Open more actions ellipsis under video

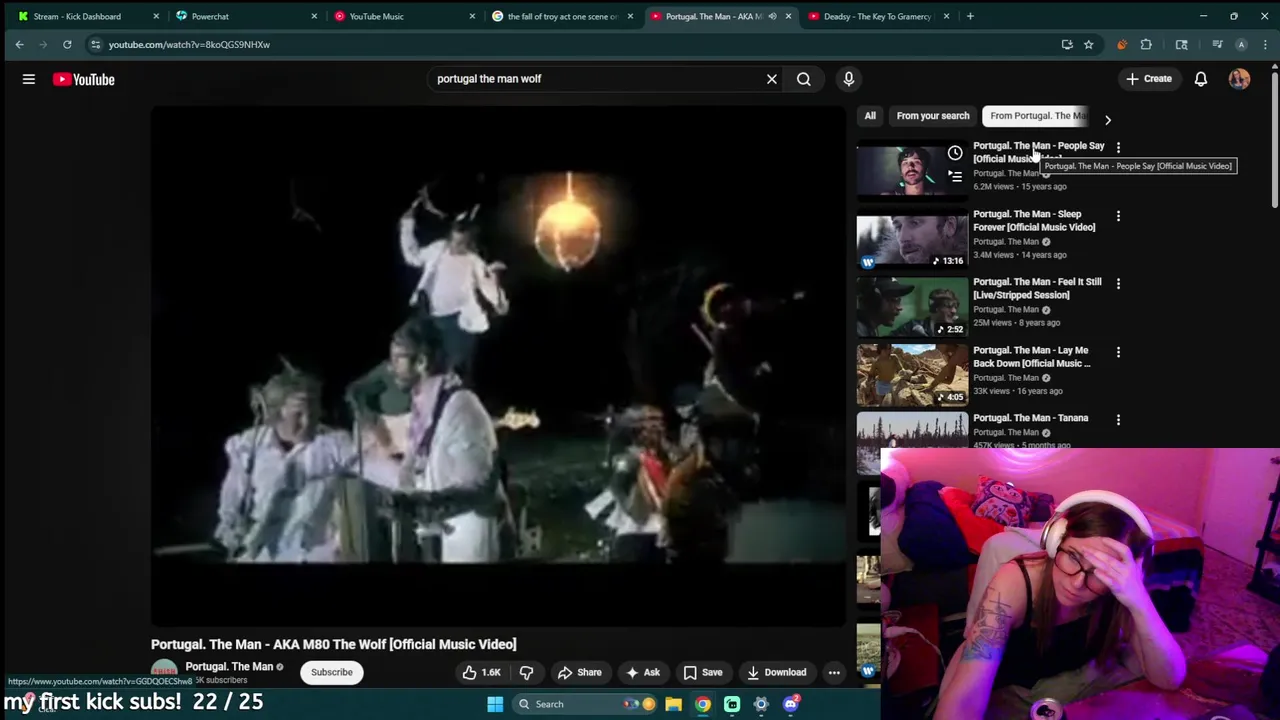[x=834, y=672]
